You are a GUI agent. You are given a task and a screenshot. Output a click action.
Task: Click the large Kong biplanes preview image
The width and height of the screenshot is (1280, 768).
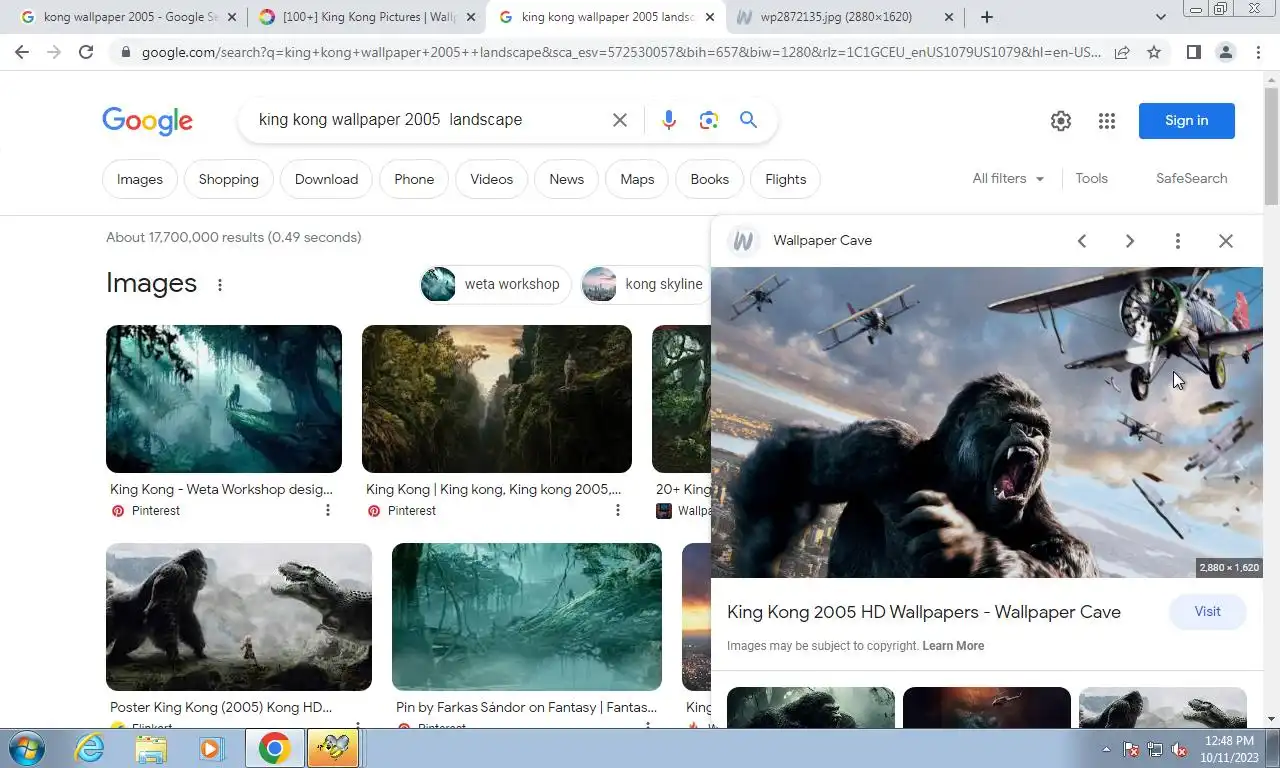[x=987, y=422]
